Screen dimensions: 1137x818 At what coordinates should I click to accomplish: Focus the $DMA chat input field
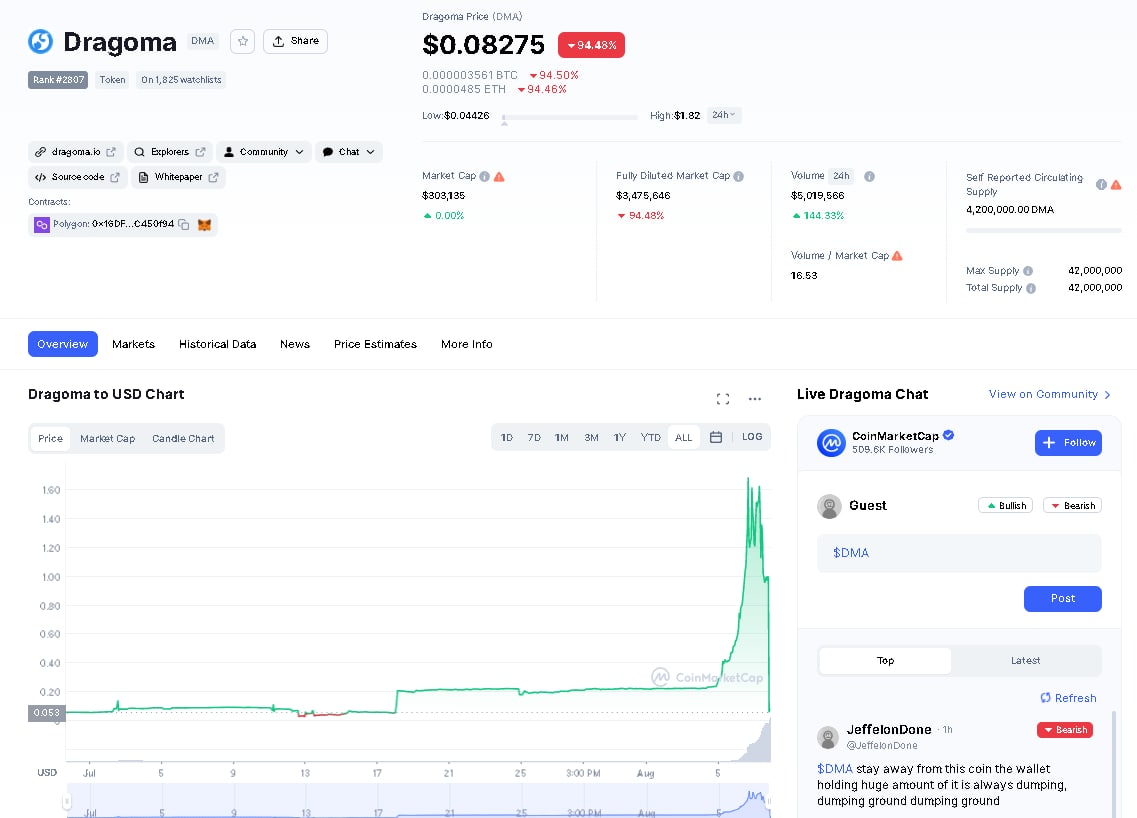(x=959, y=553)
